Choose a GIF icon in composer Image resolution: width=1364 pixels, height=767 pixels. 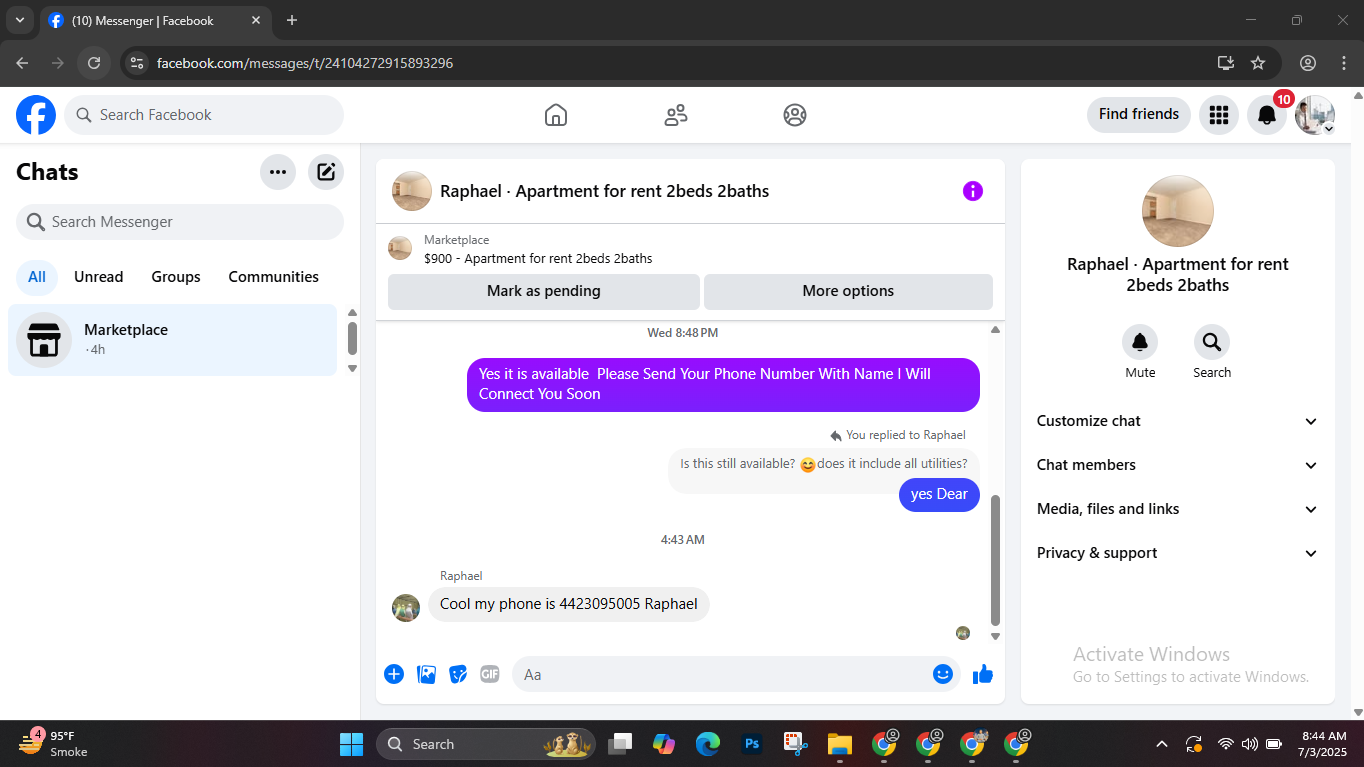click(490, 674)
